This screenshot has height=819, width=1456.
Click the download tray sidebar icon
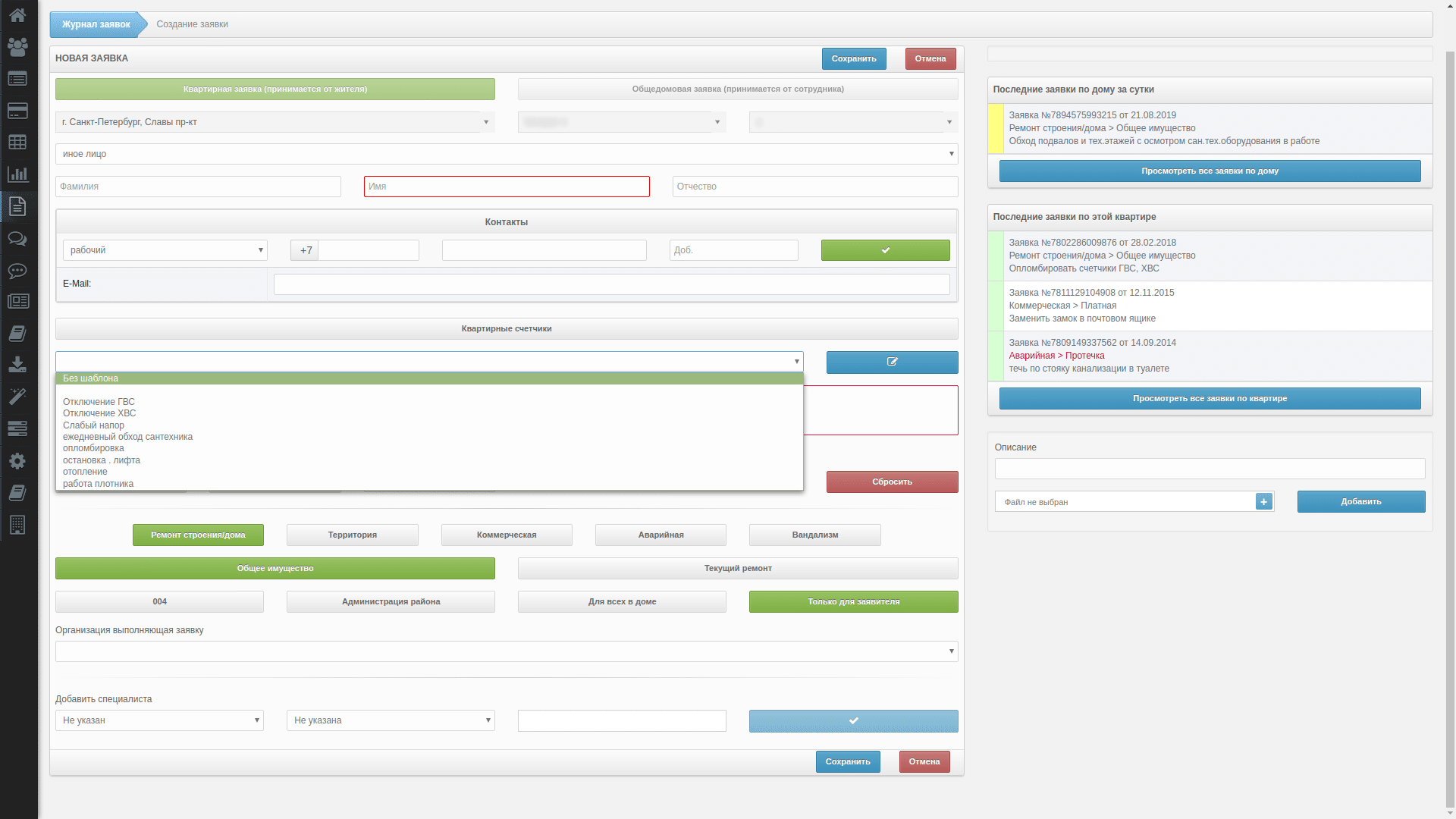(17, 365)
